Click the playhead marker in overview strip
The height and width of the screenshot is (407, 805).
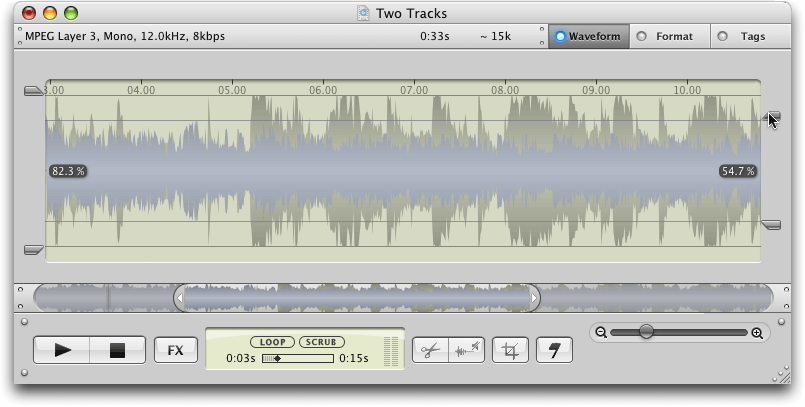[x=108, y=298]
